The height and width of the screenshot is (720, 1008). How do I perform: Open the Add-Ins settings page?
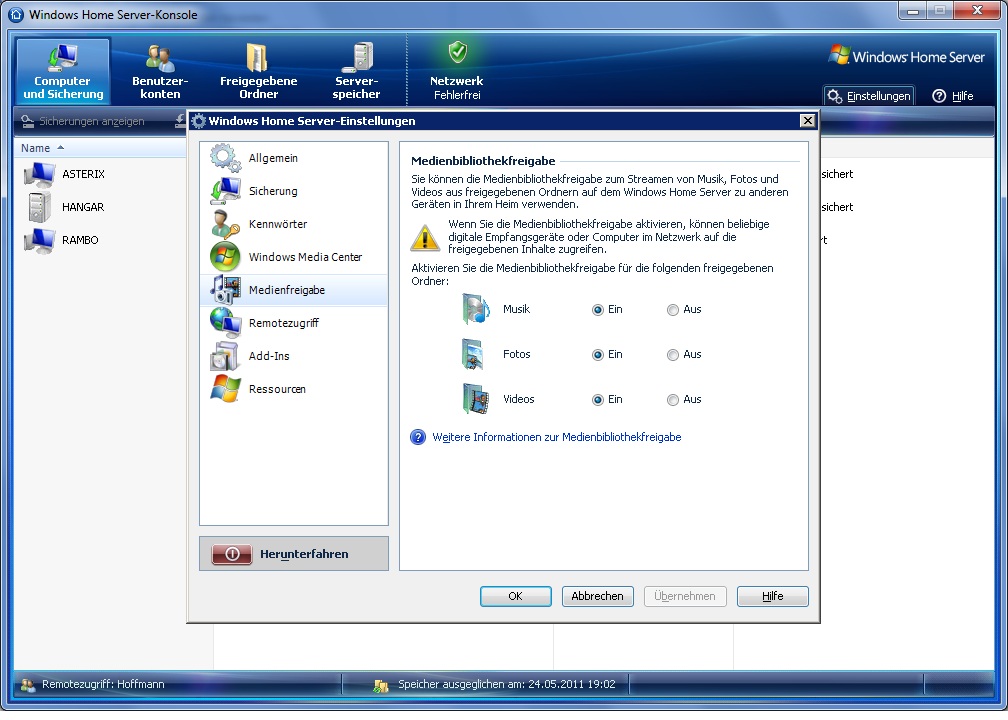tap(294, 356)
